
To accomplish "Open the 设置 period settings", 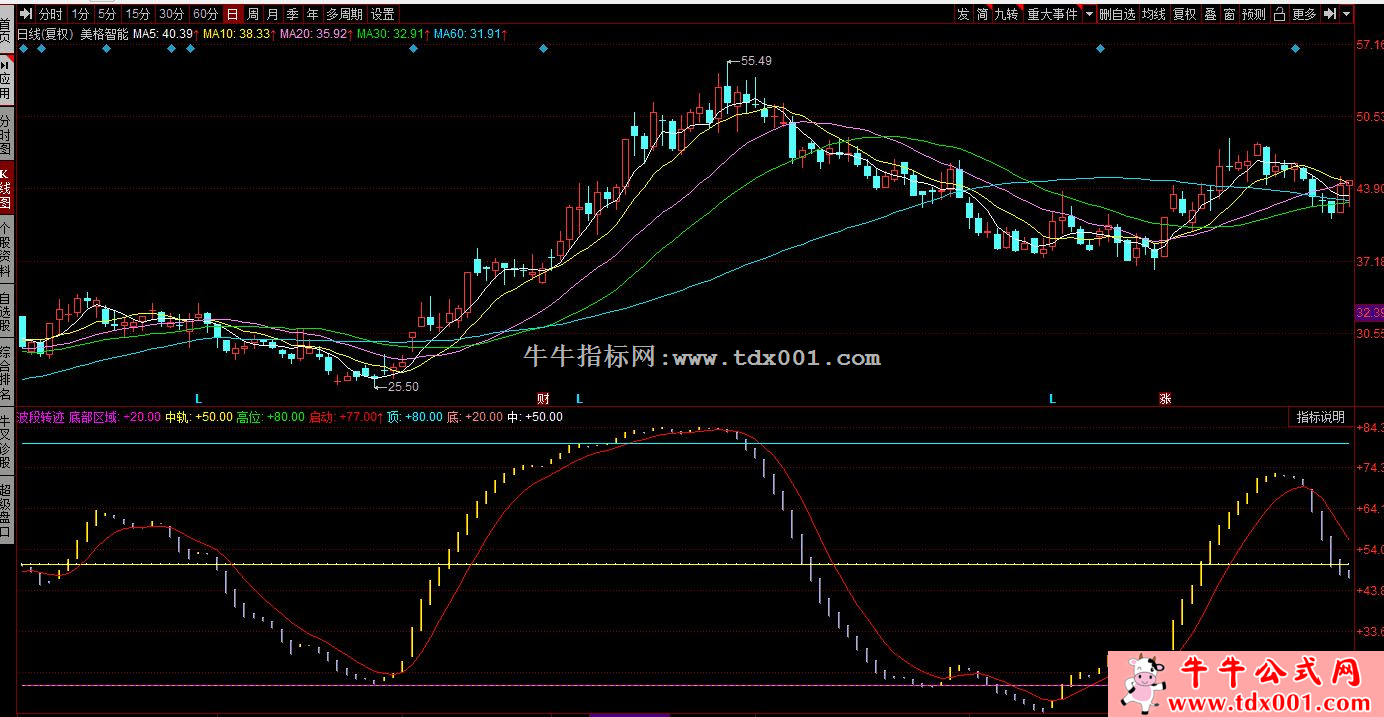I will (x=383, y=14).
